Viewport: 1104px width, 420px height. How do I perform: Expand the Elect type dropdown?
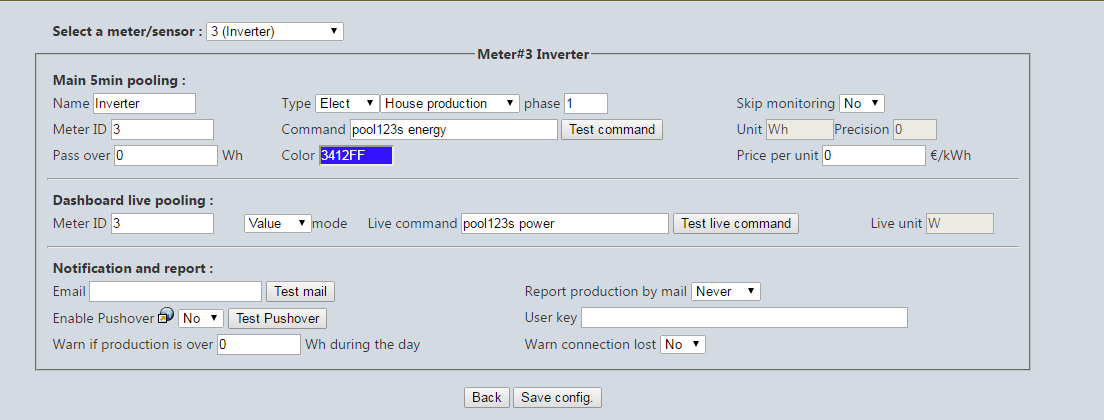(347, 103)
